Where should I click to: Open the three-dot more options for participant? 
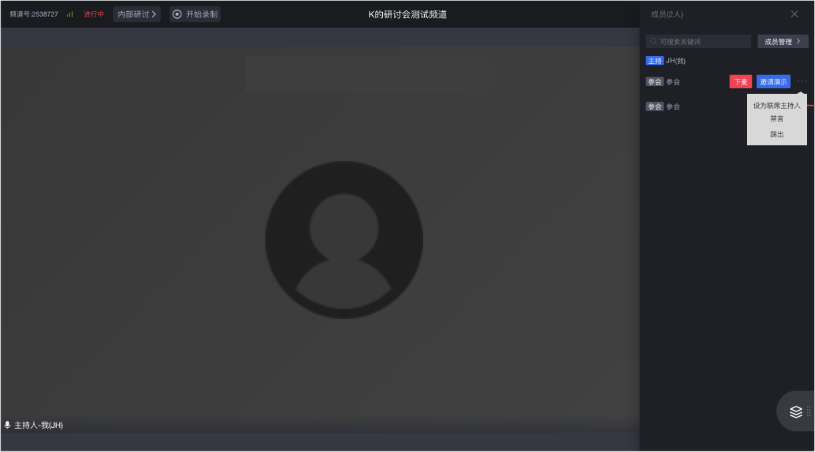click(801, 81)
